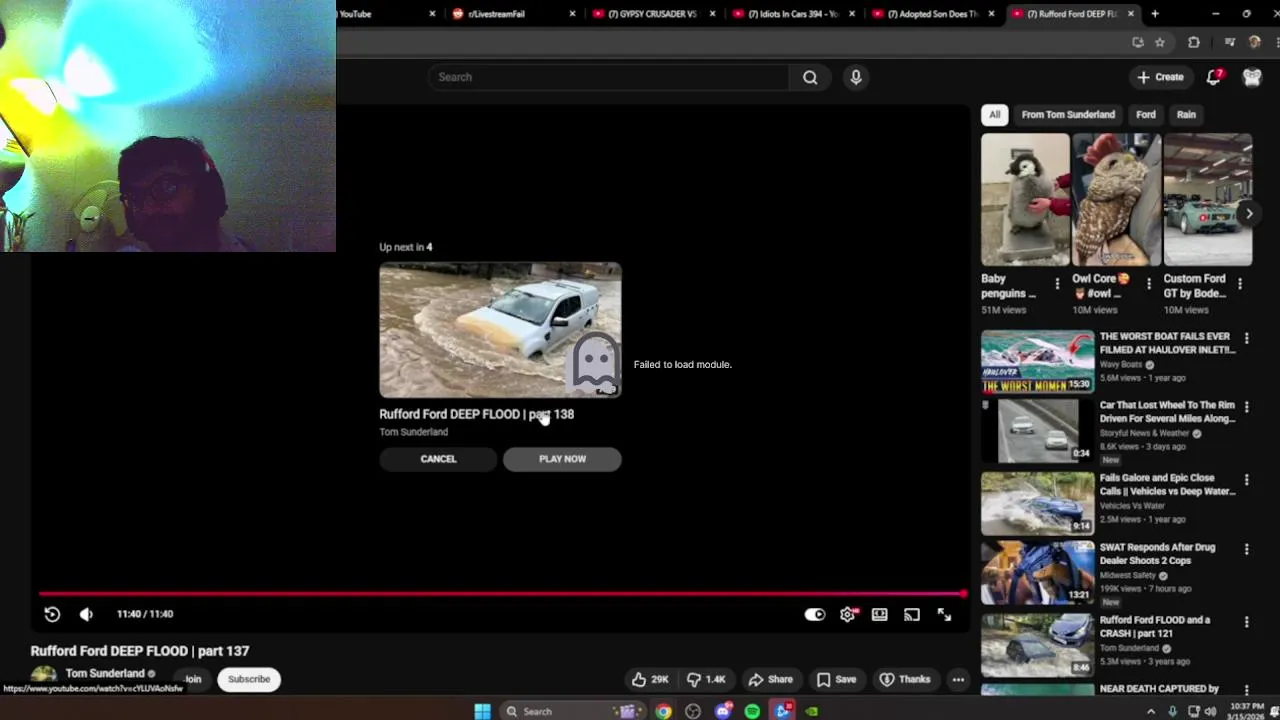Select the All filter chip
Viewport: 1280px width, 720px height.
click(x=995, y=114)
